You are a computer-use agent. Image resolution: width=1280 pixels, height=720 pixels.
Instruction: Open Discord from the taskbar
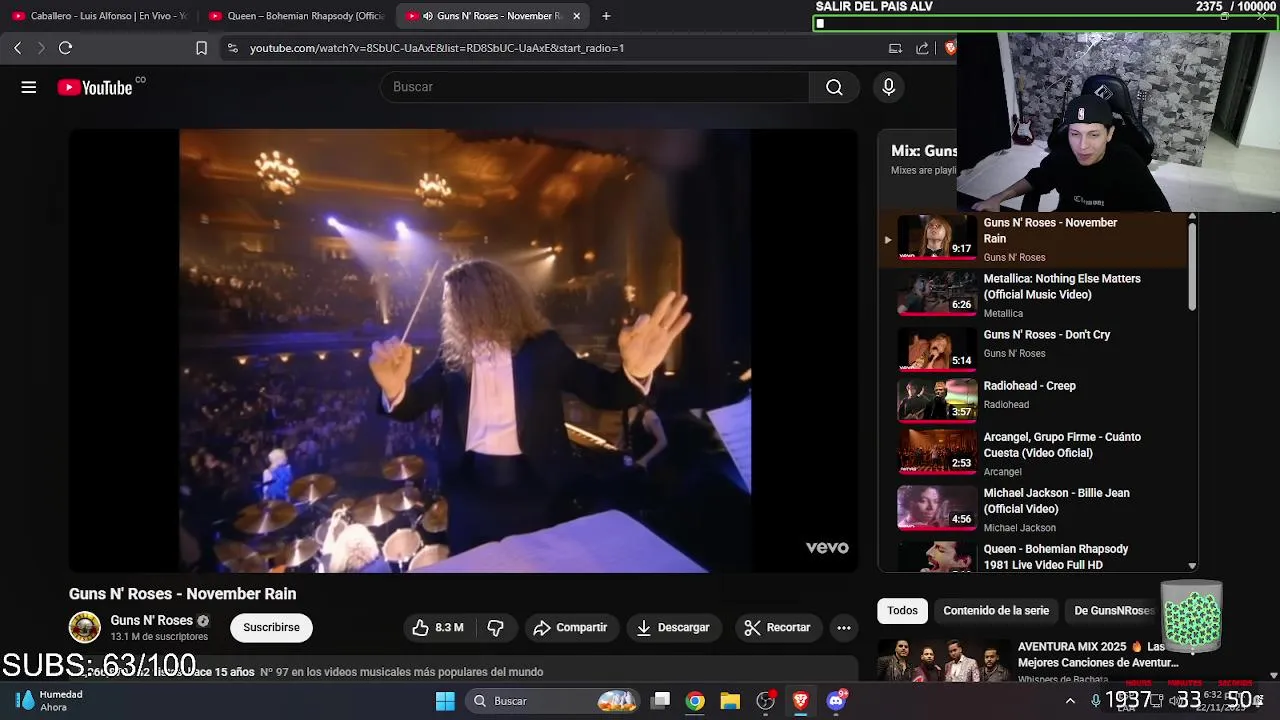[x=836, y=701]
